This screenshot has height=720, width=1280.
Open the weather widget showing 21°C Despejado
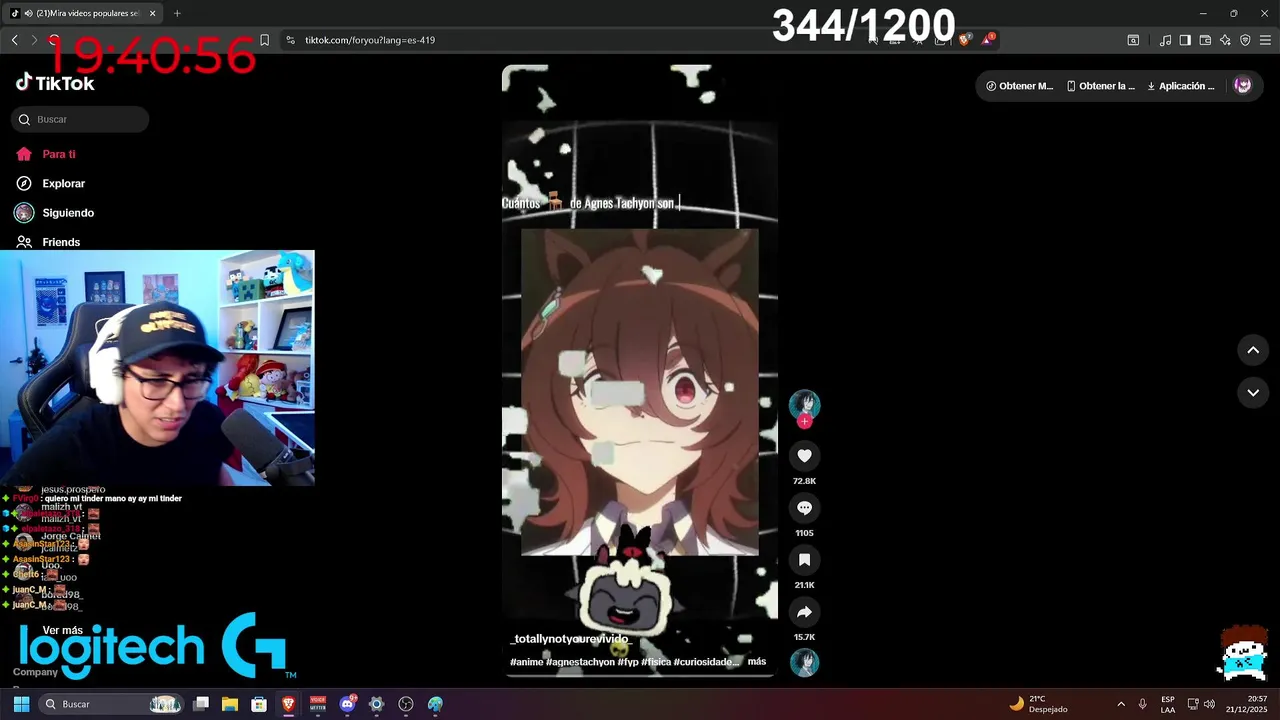(x=1038, y=704)
